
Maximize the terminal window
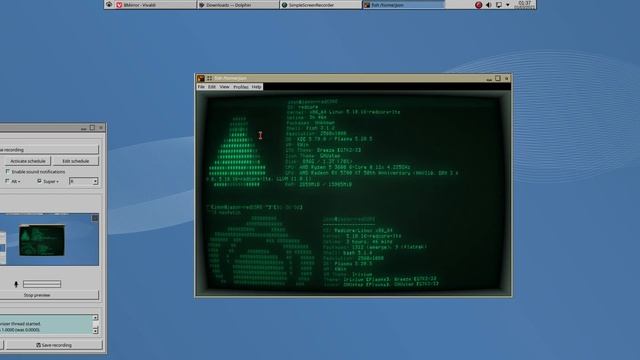pyautogui.click(x=498, y=78)
